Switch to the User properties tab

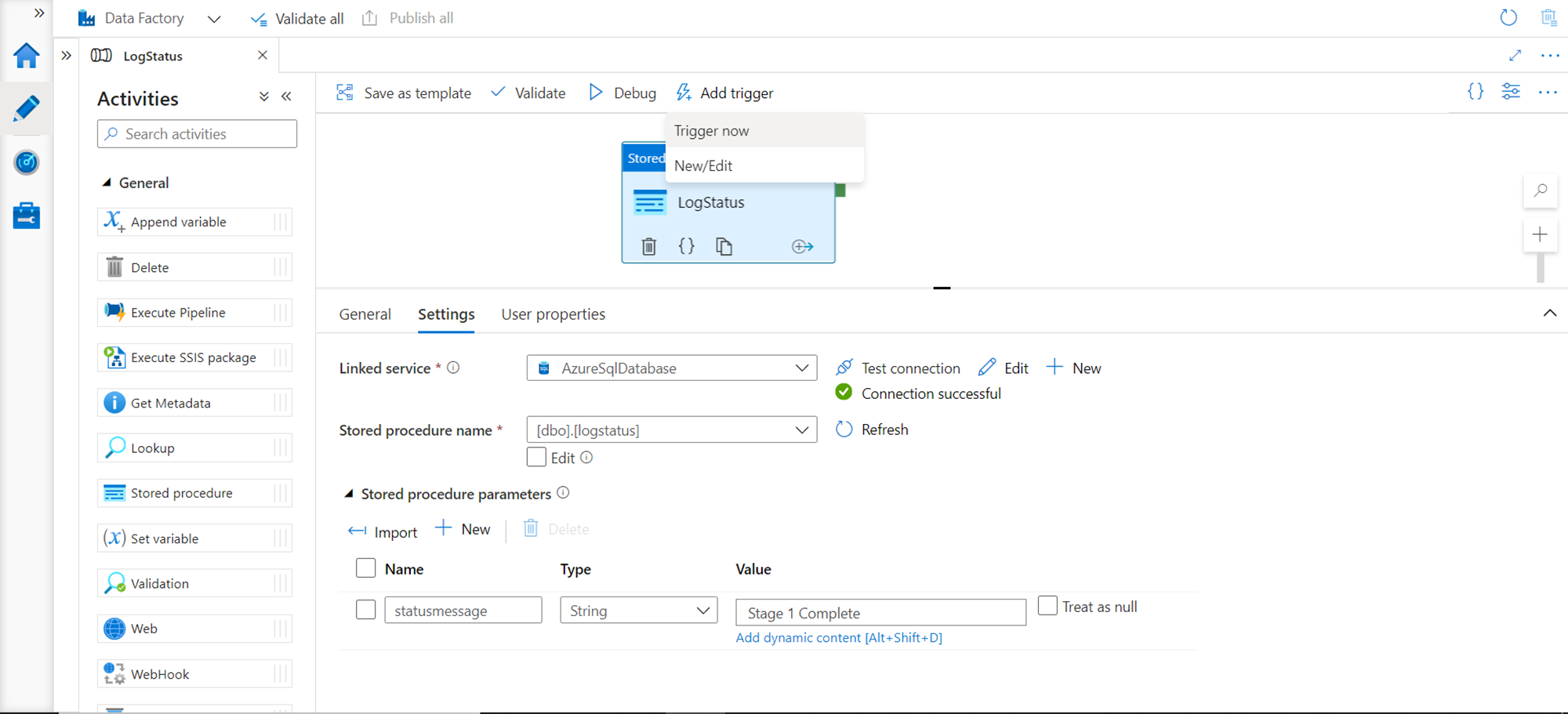tap(553, 314)
